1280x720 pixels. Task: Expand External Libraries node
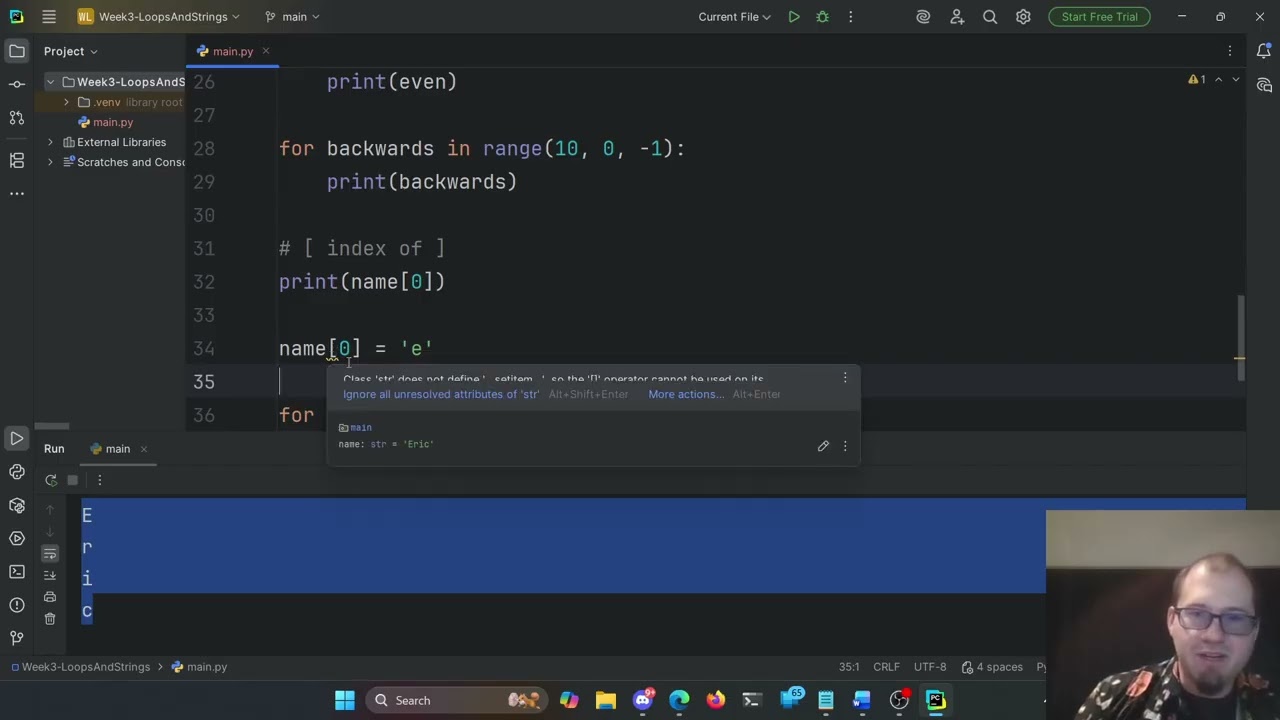click(50, 142)
